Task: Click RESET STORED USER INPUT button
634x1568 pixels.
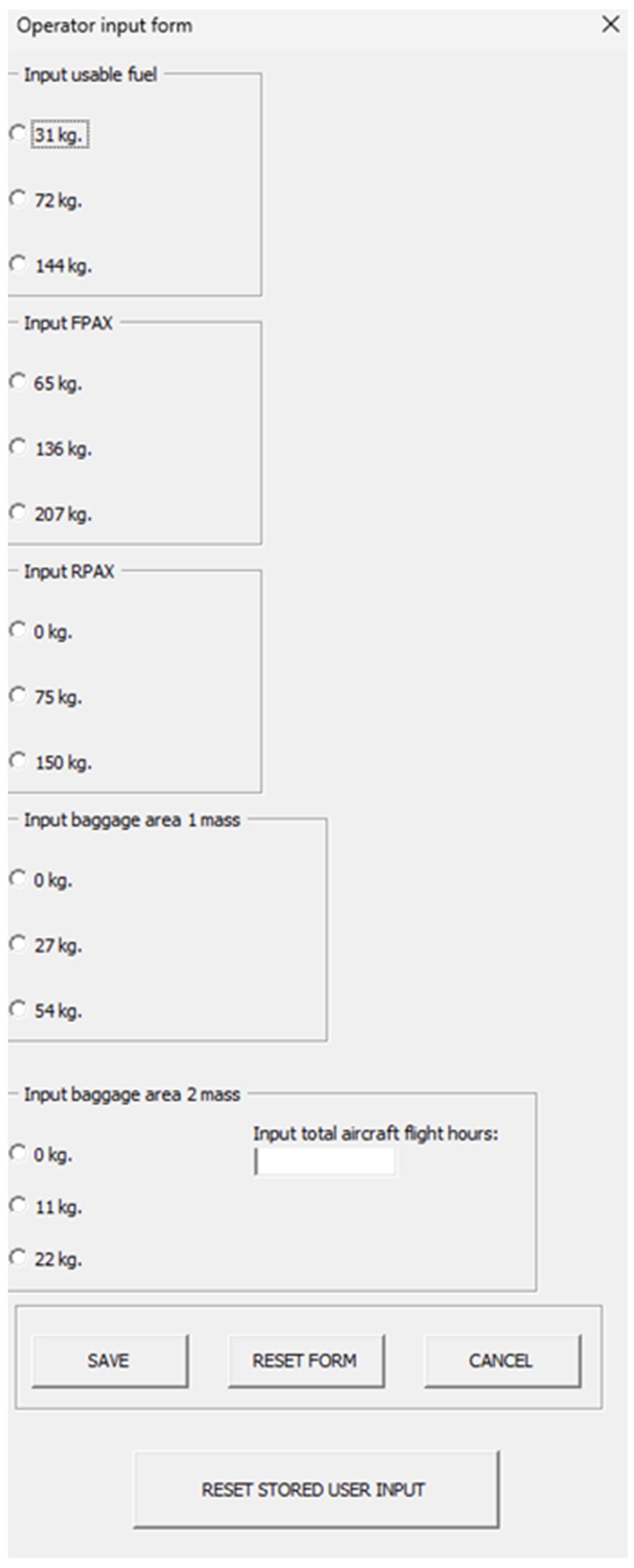Action: [x=316, y=1489]
